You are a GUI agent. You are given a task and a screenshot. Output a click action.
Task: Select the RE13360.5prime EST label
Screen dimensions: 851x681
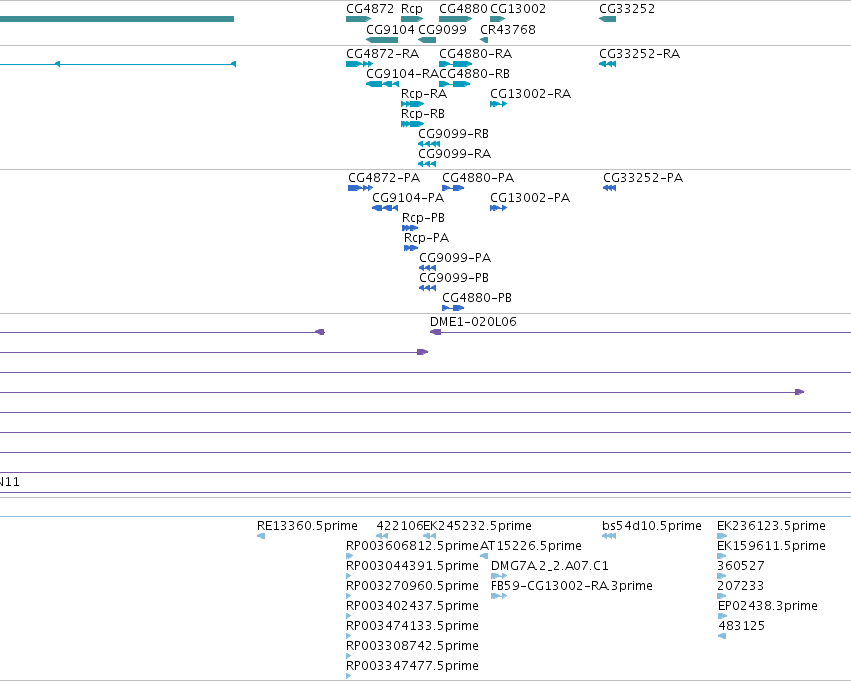point(307,526)
